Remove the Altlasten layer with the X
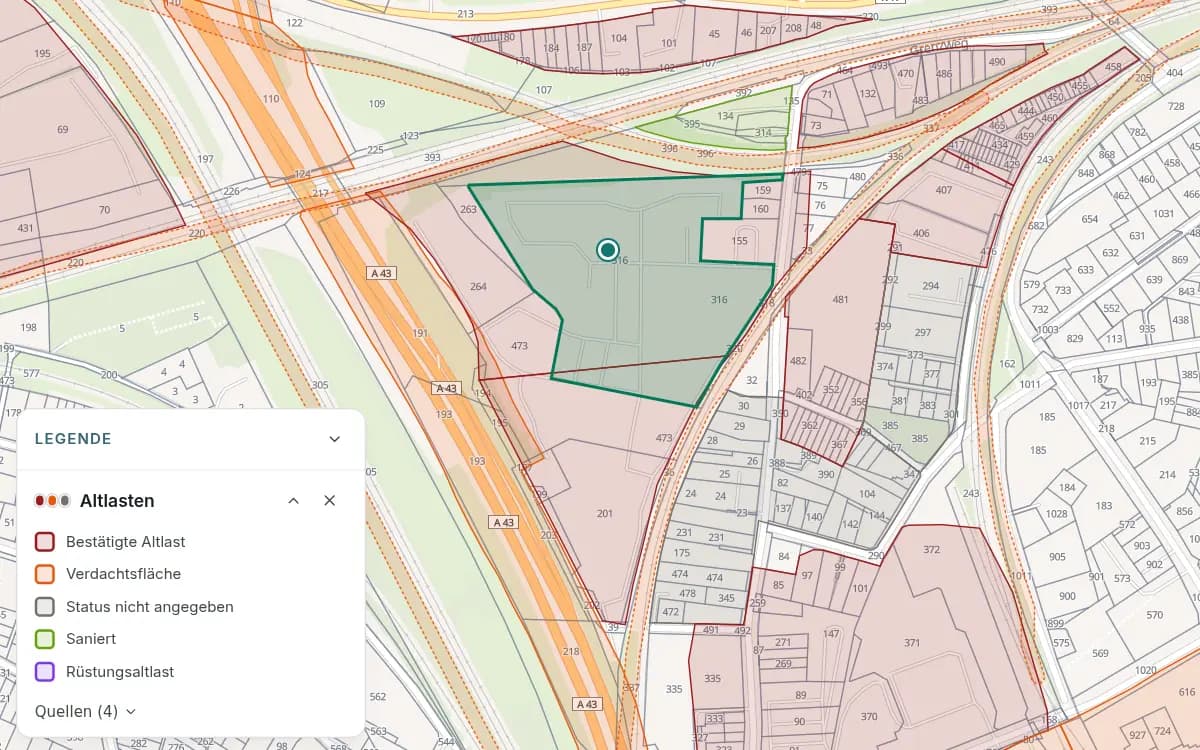 point(330,500)
